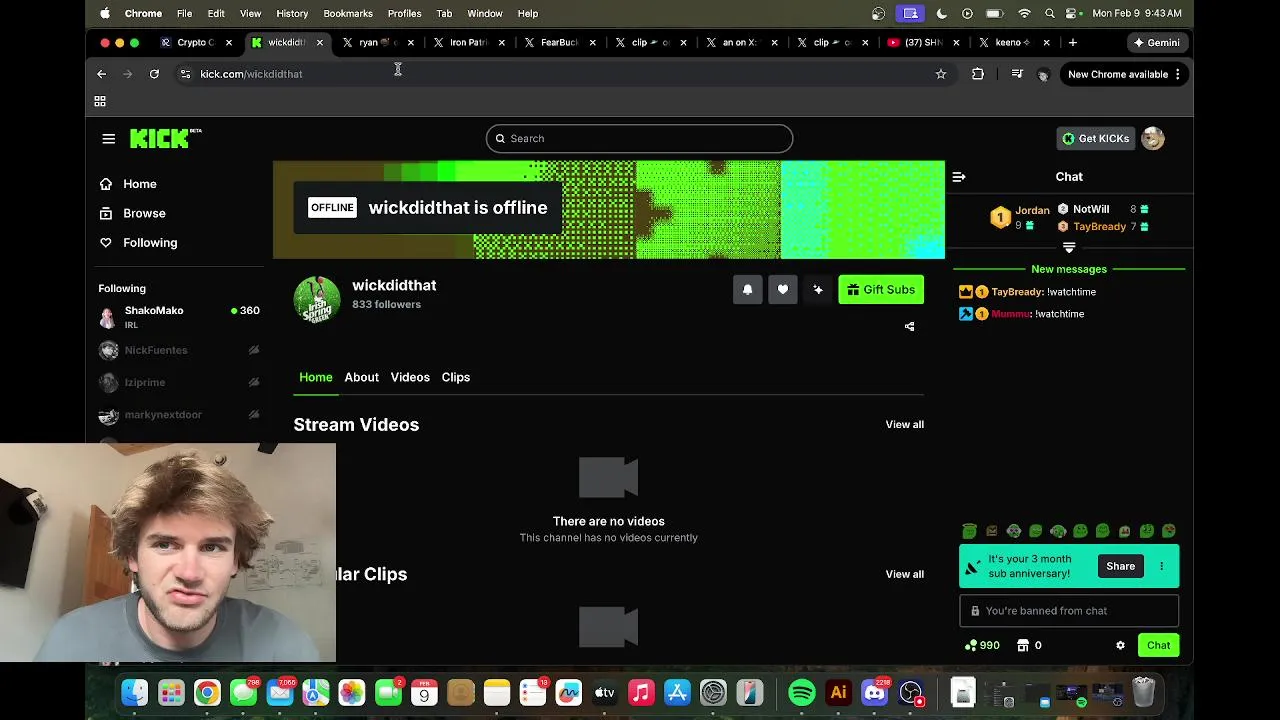Viewport: 1280px width, 720px height.
Task: Open the History menu in menu bar
Action: coord(292,13)
